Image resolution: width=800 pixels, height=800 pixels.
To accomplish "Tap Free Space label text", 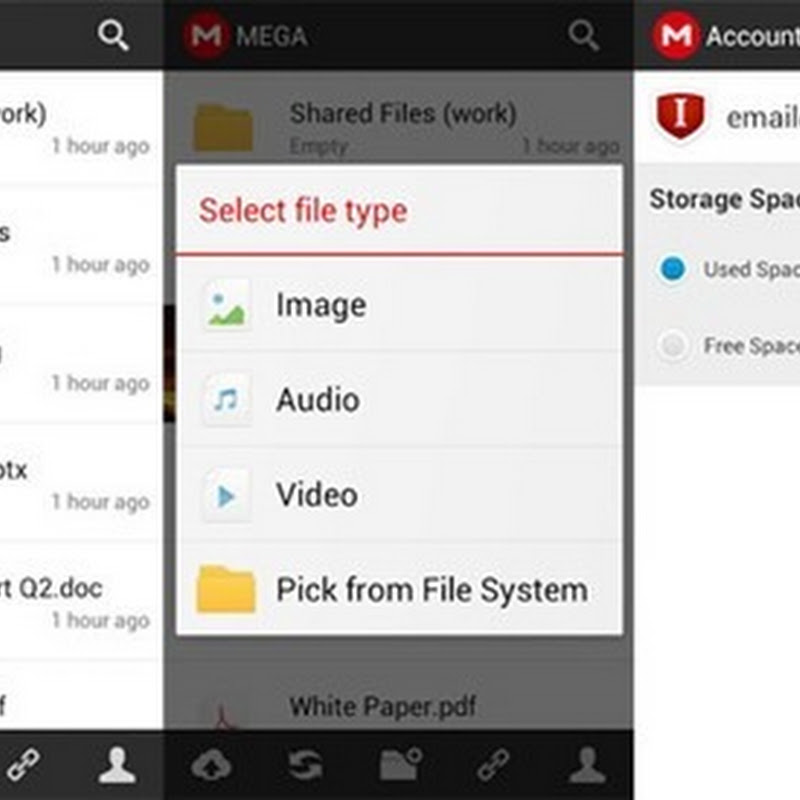I will [752, 346].
